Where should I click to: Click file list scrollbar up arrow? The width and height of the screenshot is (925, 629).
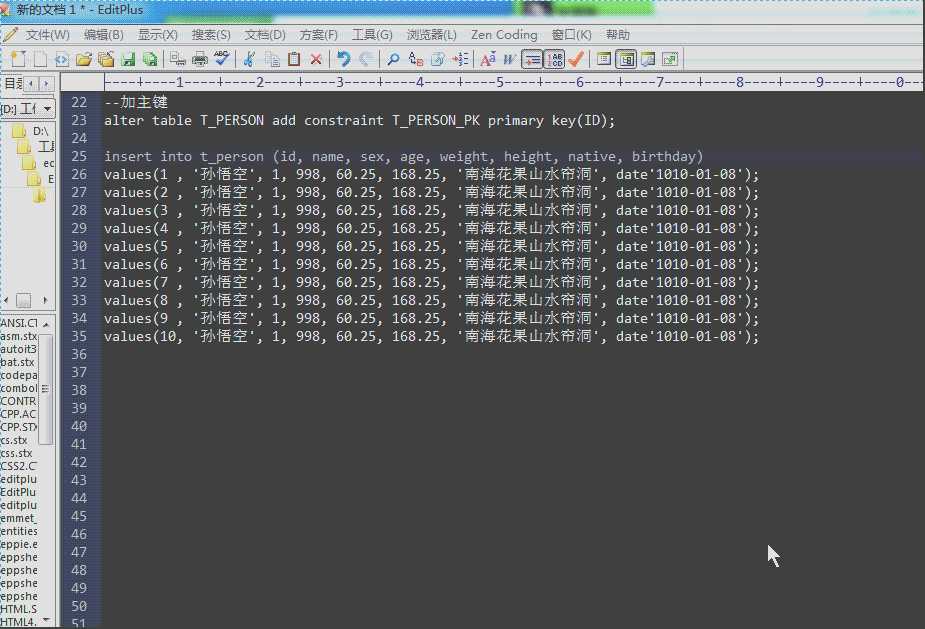coord(46,324)
